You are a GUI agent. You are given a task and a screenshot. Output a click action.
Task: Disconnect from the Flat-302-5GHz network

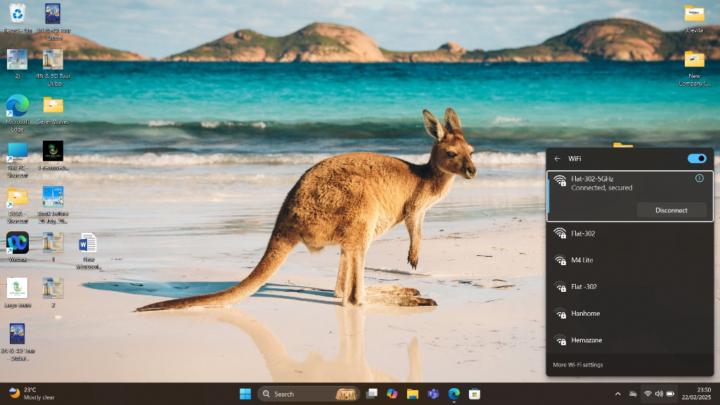pos(671,210)
